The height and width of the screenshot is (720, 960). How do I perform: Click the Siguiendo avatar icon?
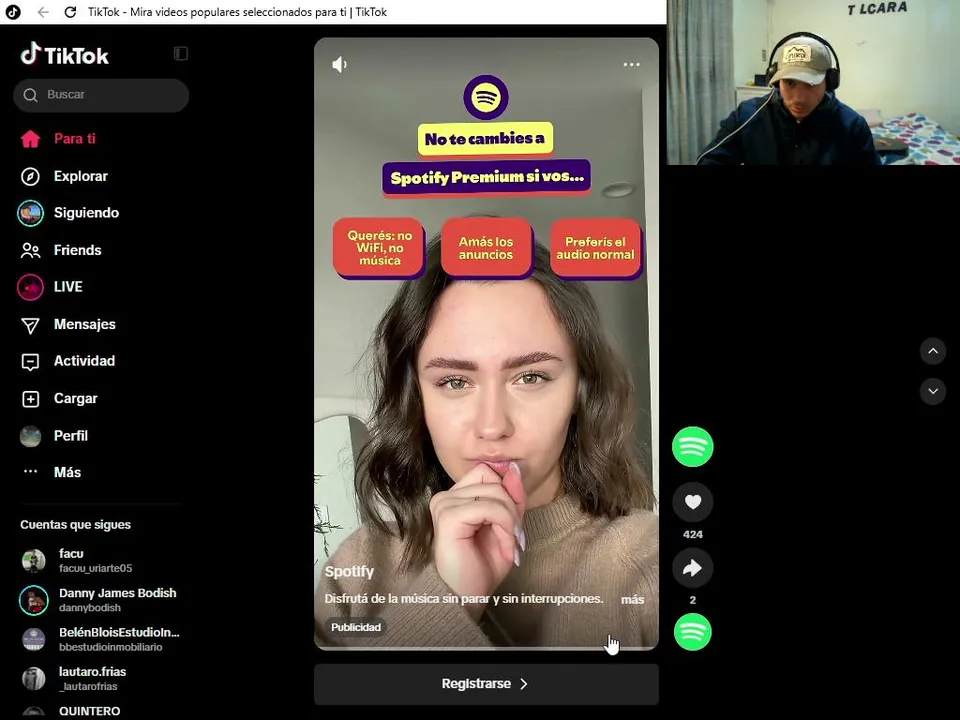[30, 213]
